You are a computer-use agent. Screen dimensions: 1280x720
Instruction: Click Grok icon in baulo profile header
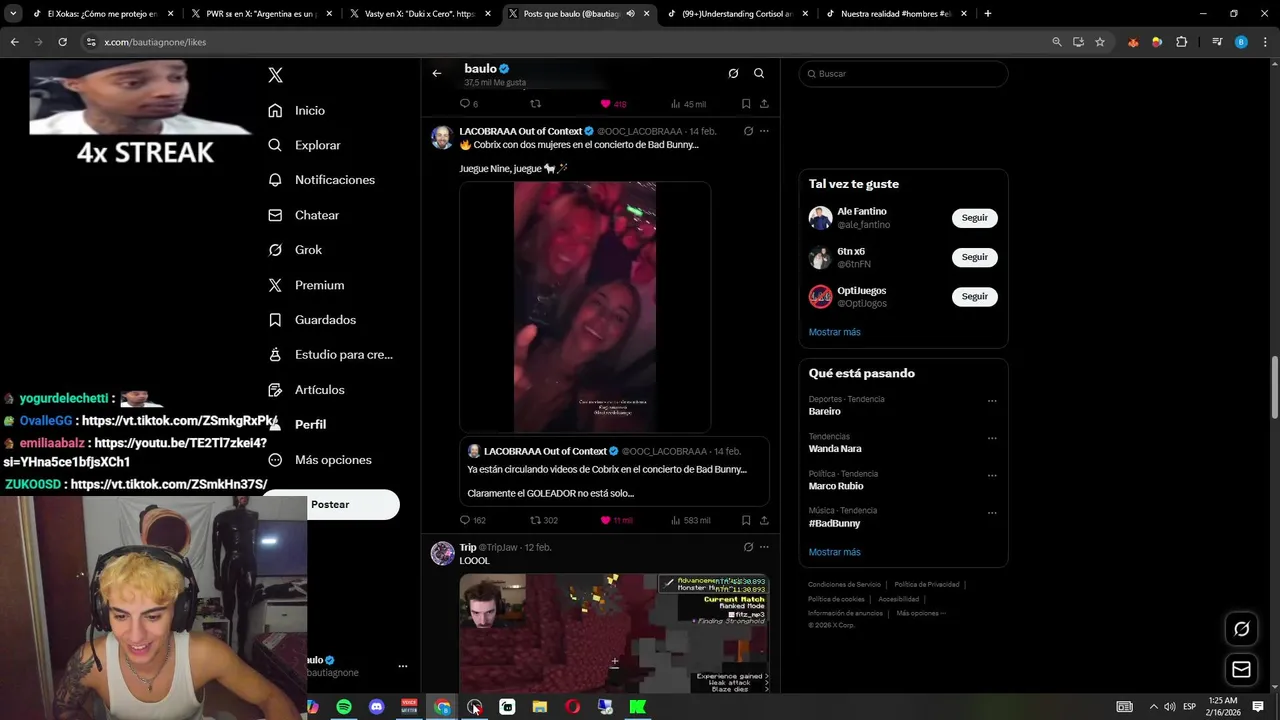733,73
